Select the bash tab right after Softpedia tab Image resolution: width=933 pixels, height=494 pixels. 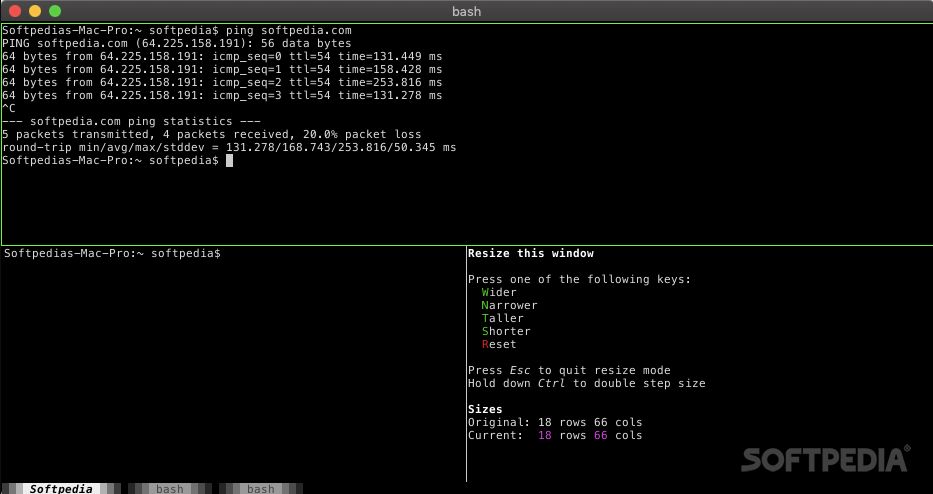pyautogui.click(x=170, y=489)
